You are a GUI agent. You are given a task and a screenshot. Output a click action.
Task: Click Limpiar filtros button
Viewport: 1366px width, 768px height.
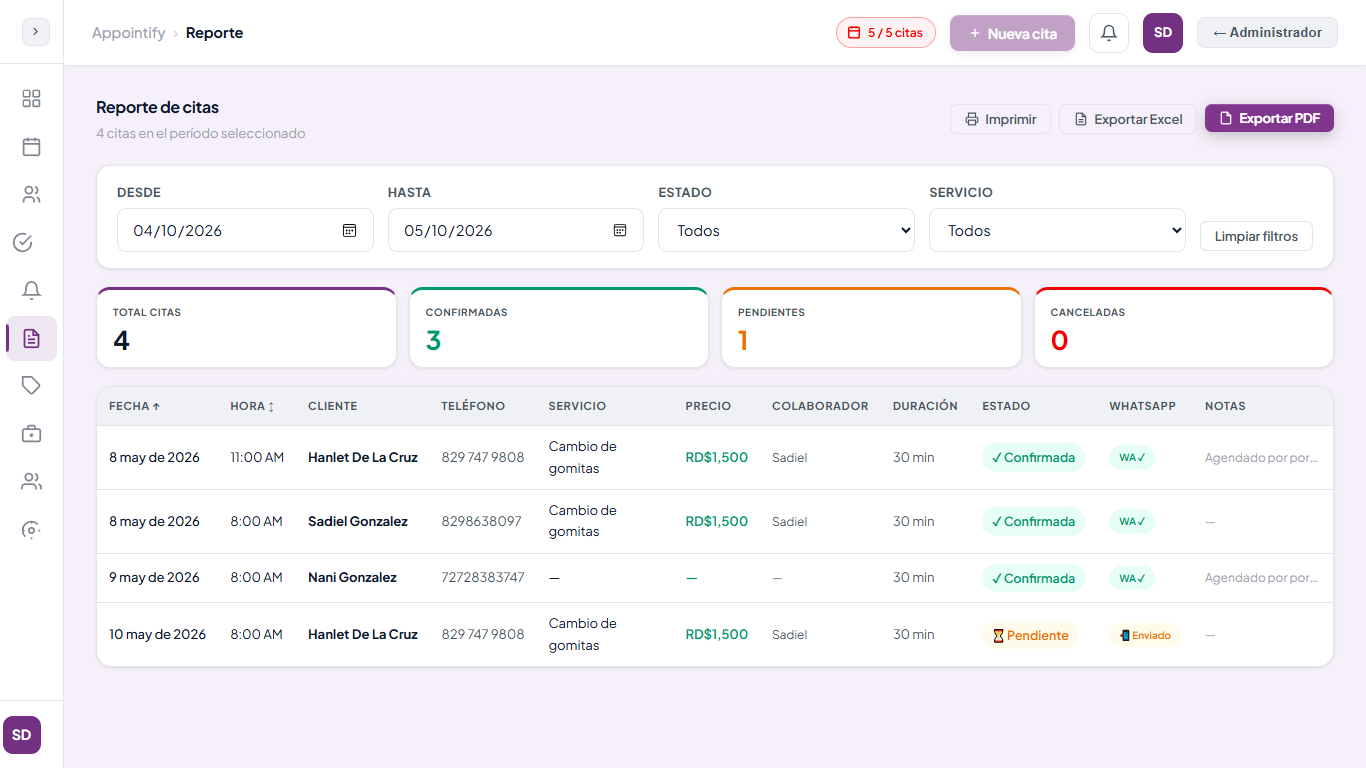(1256, 236)
